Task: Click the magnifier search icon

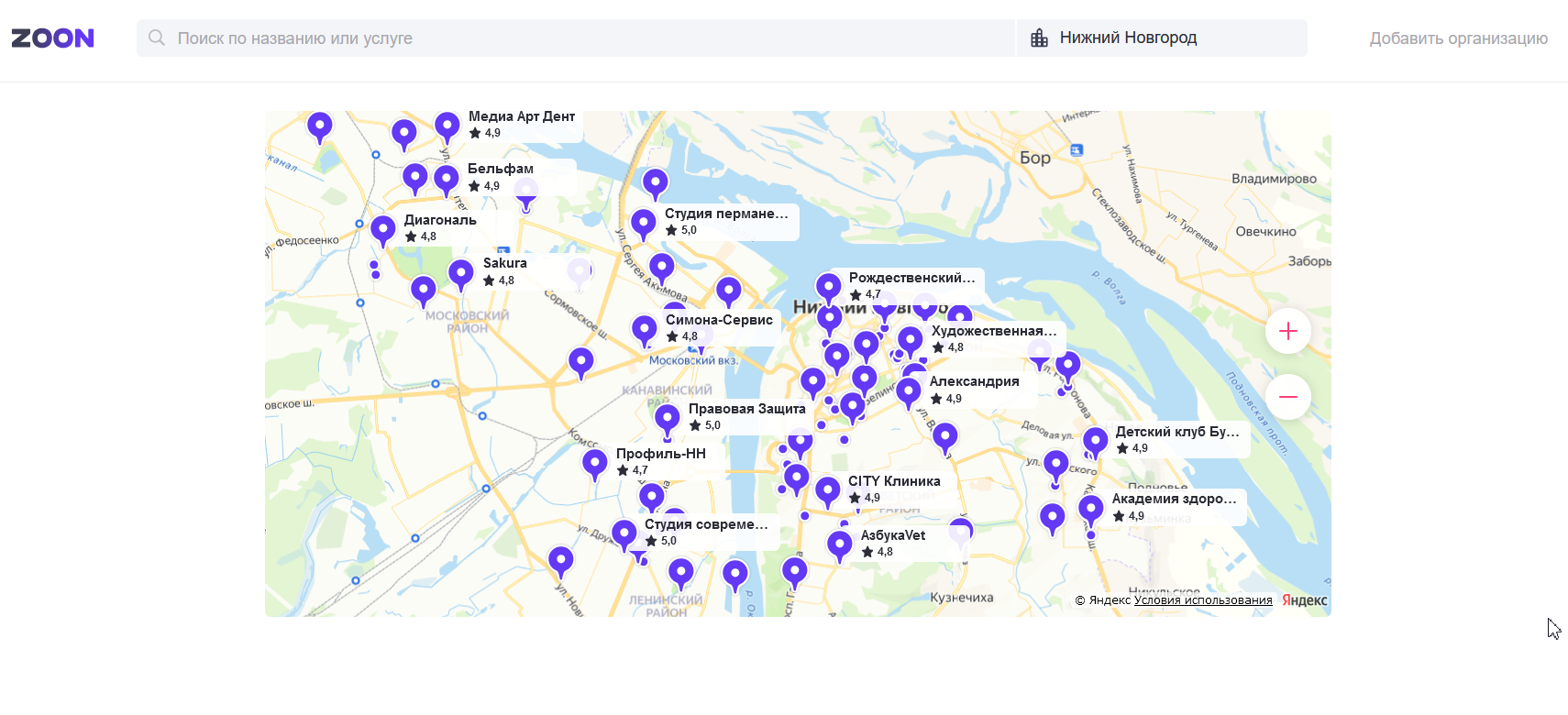Action: coord(157,38)
